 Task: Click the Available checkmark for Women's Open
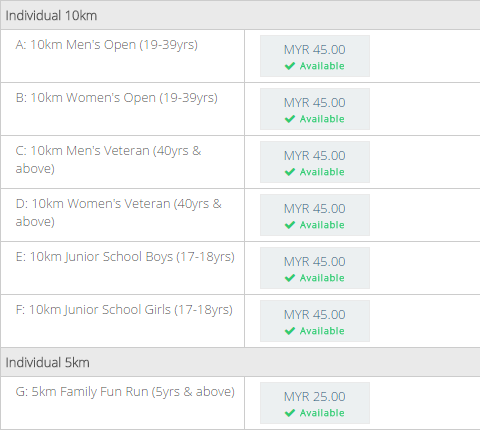290,119
